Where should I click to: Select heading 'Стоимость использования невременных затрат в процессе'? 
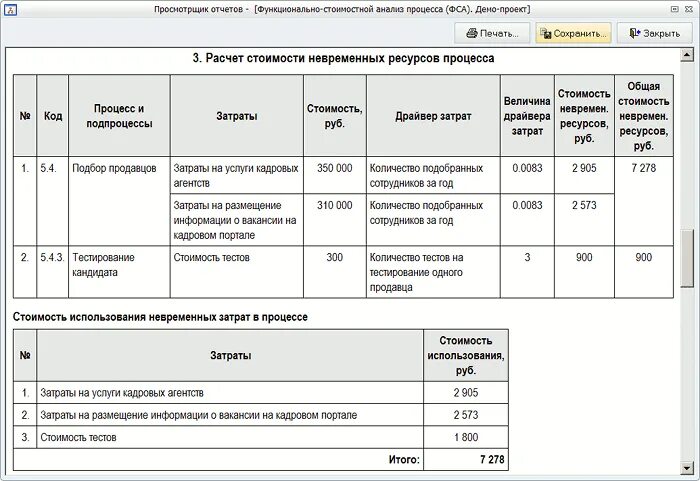(160, 317)
